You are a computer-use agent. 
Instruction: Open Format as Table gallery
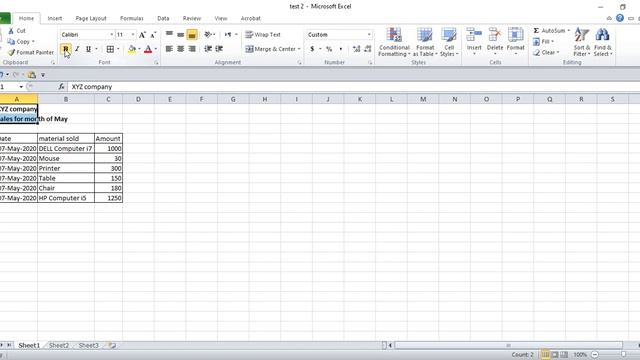[424, 42]
